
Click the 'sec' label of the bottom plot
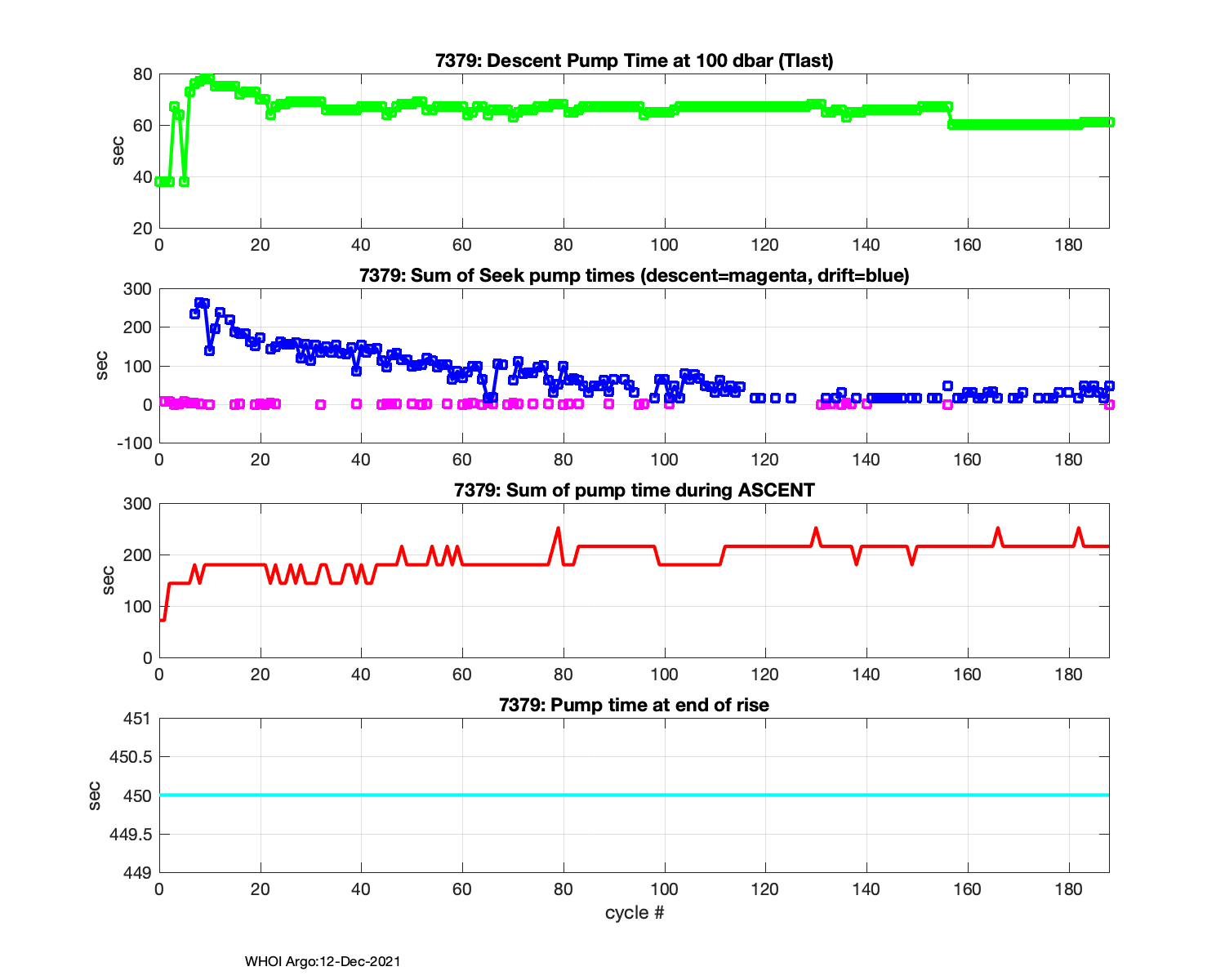[94, 795]
